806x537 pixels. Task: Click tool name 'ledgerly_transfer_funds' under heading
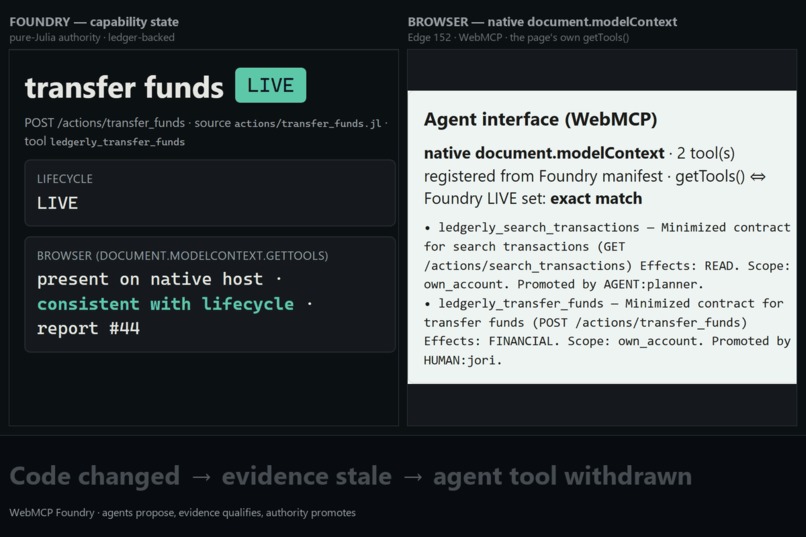pyautogui.click(x=117, y=142)
